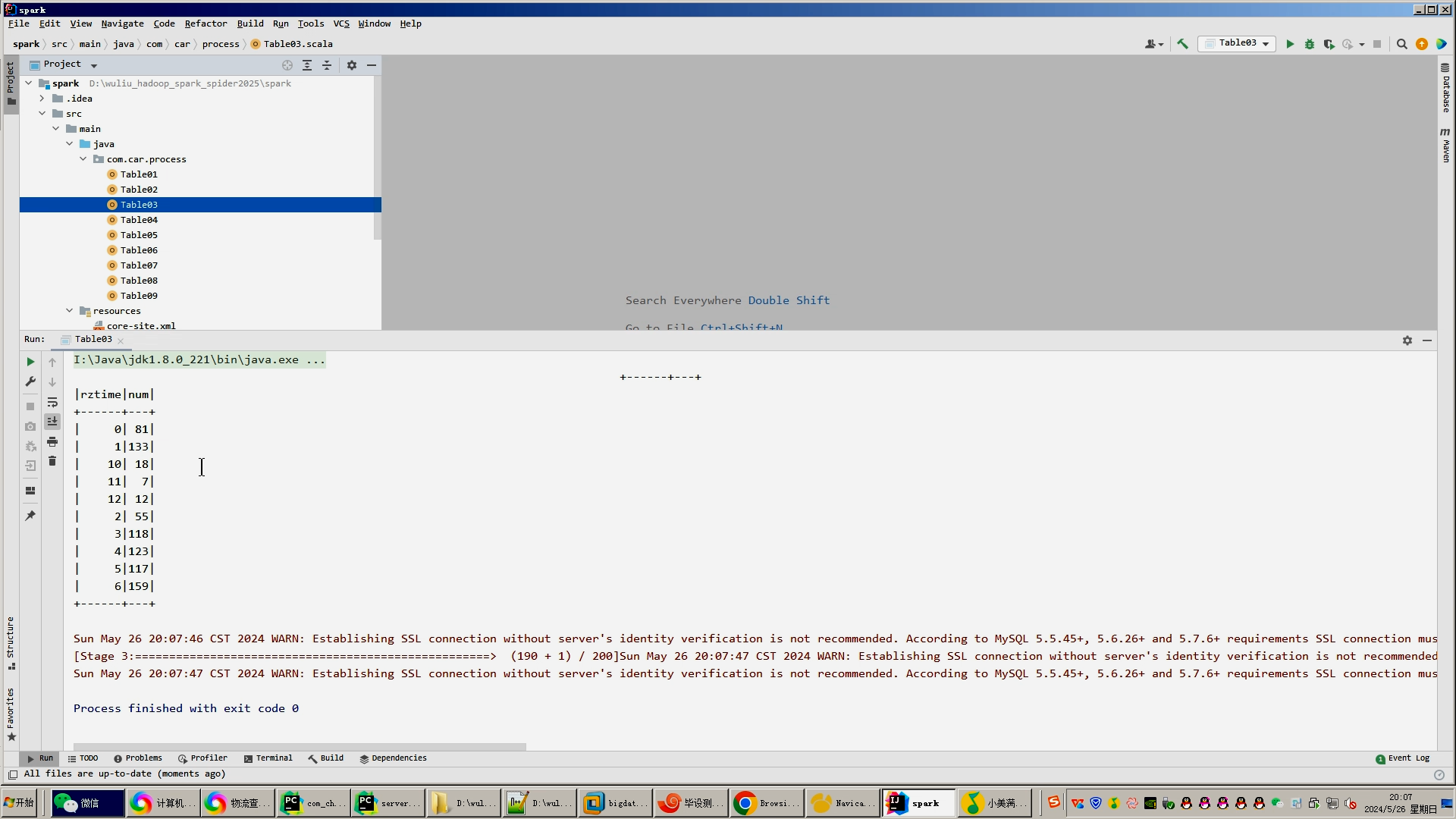Clear console output with the trash icon
Image resolution: width=1456 pixels, height=819 pixels.
pos(52,461)
